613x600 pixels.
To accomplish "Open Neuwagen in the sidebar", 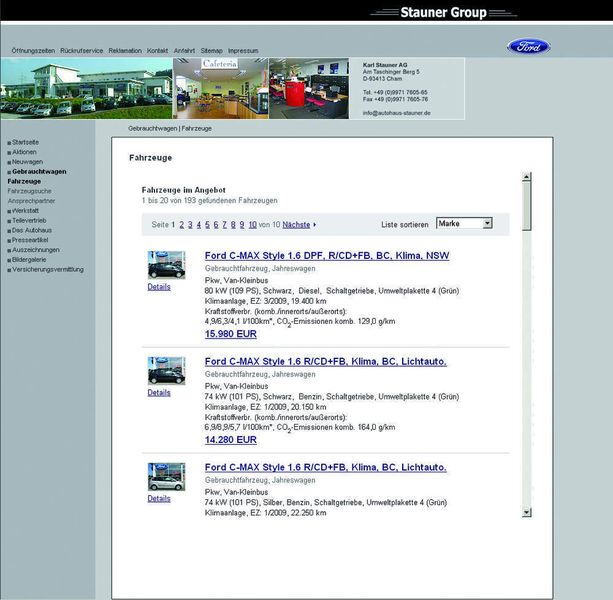I will click(27, 162).
